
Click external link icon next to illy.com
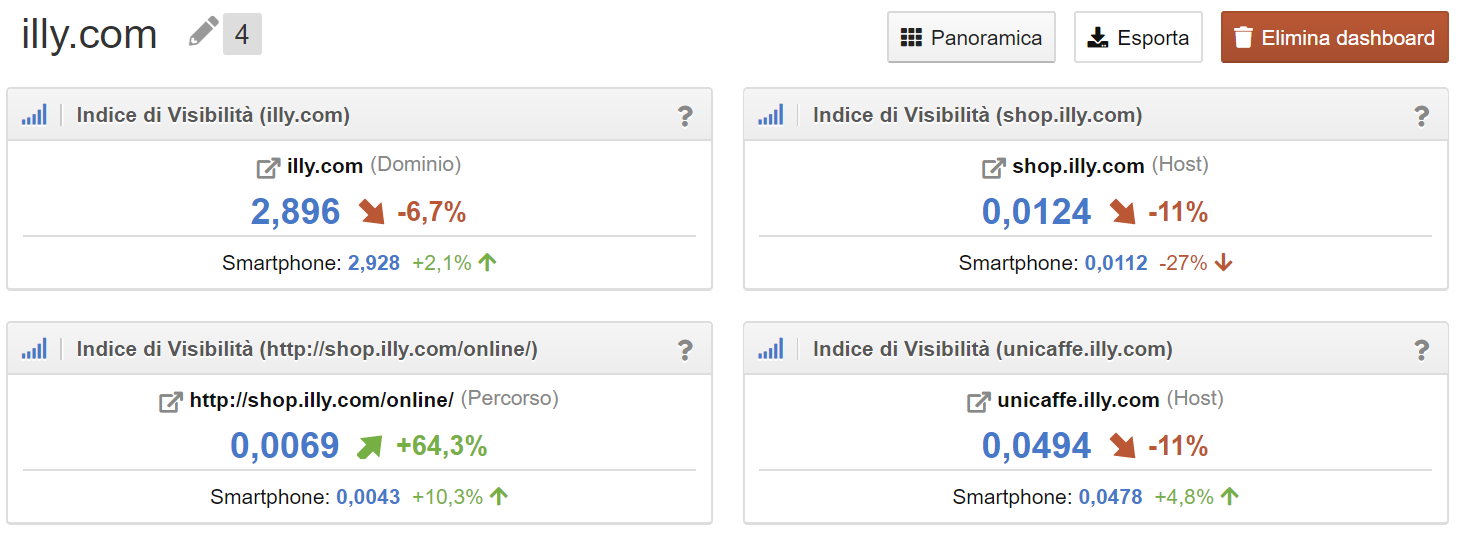(268, 168)
